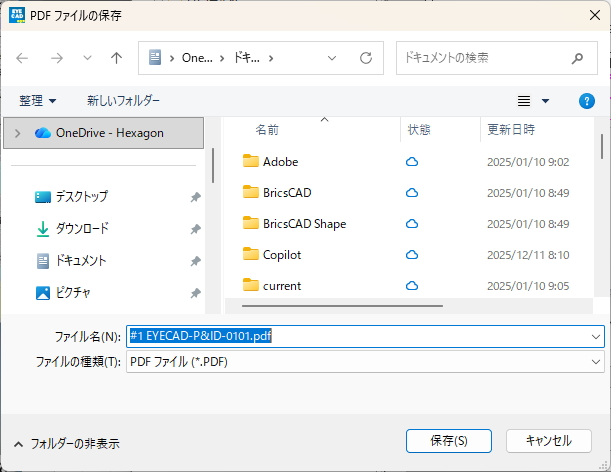The width and height of the screenshot is (611, 472).
Task: Open the Organize menu
Action: [x=38, y=101]
